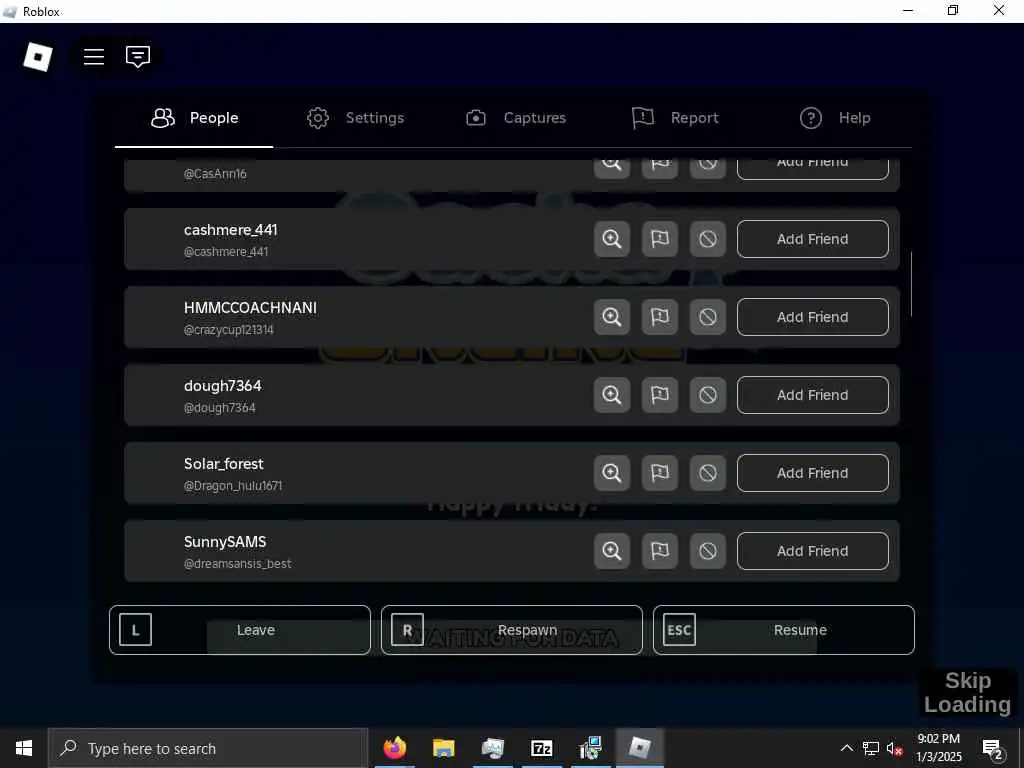Add HMMCCOACHNANI as friend
This screenshot has height=768, width=1024.
[812, 317]
